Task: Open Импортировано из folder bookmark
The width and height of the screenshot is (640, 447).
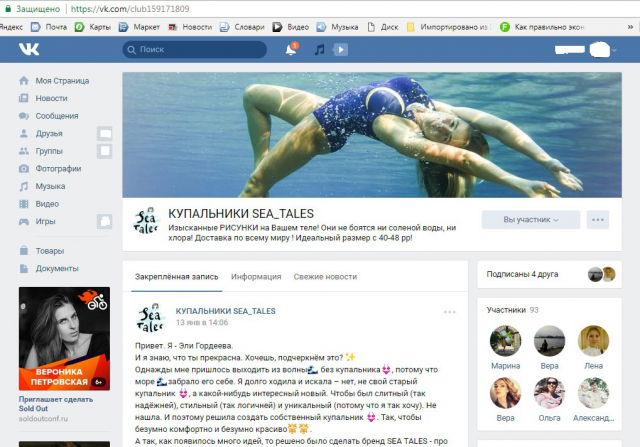Action: coord(449,27)
